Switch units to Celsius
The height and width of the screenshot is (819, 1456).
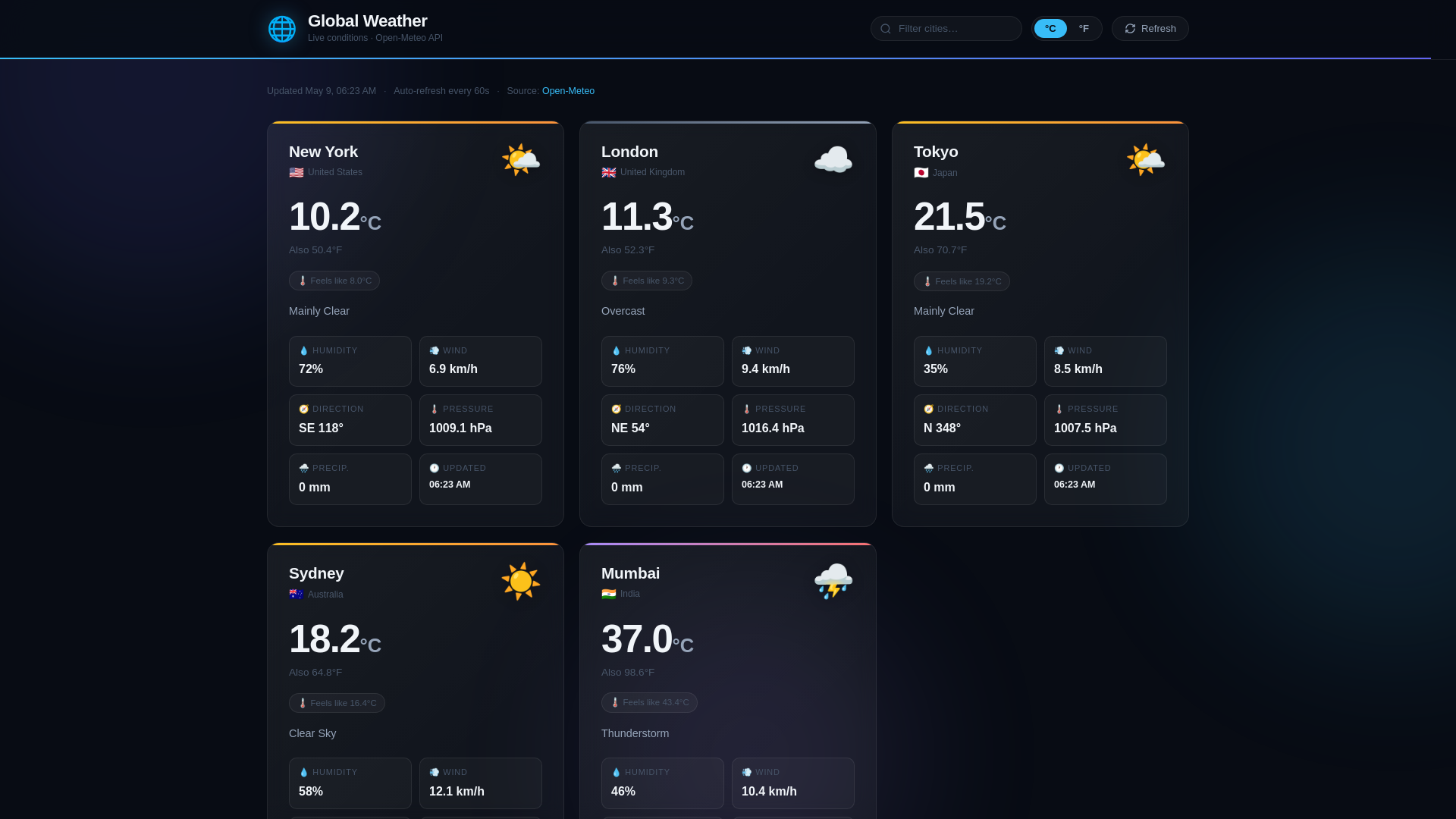[x=1050, y=29]
